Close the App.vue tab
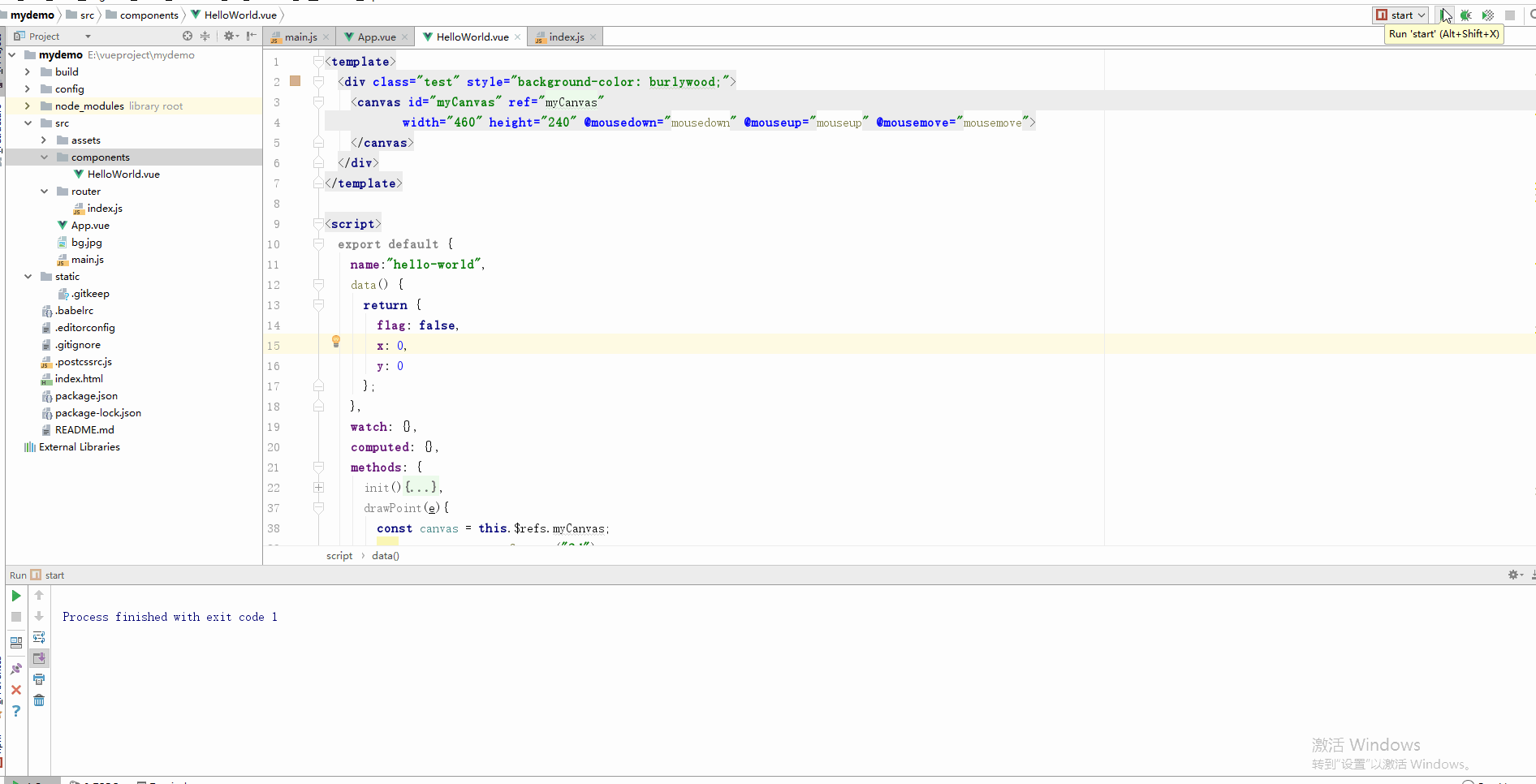This screenshot has height=784, width=1536. pos(405,37)
